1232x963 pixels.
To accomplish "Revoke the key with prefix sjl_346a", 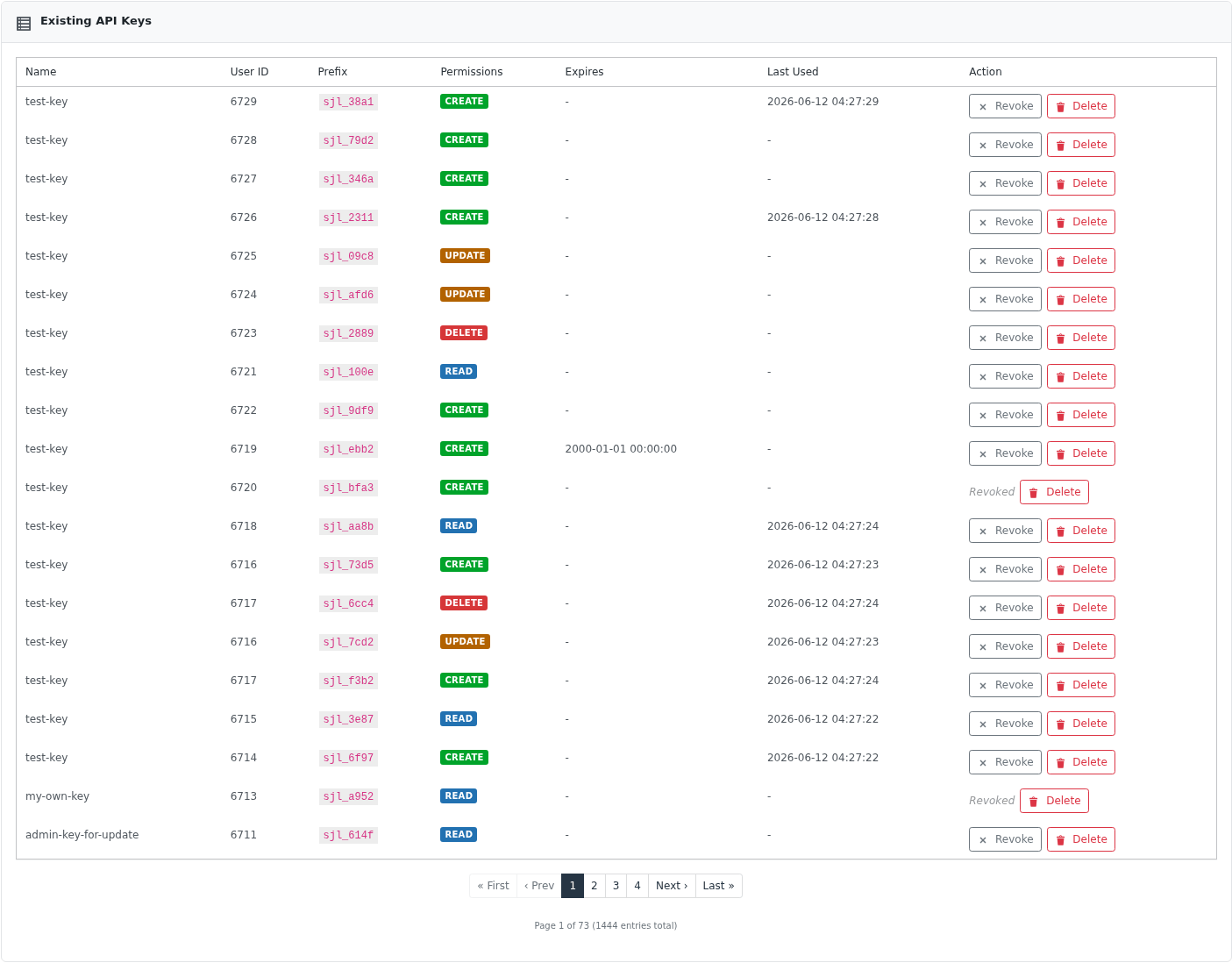I will 1005,183.
